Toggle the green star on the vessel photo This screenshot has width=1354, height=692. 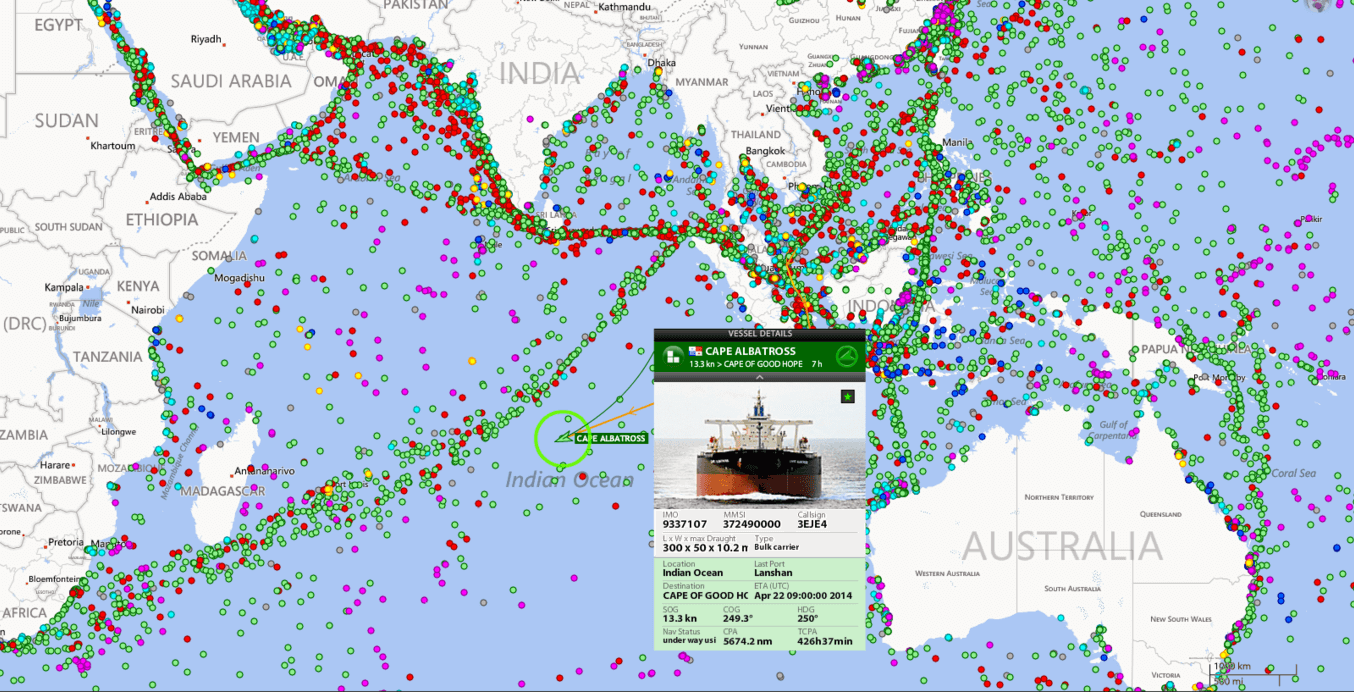pos(848,396)
